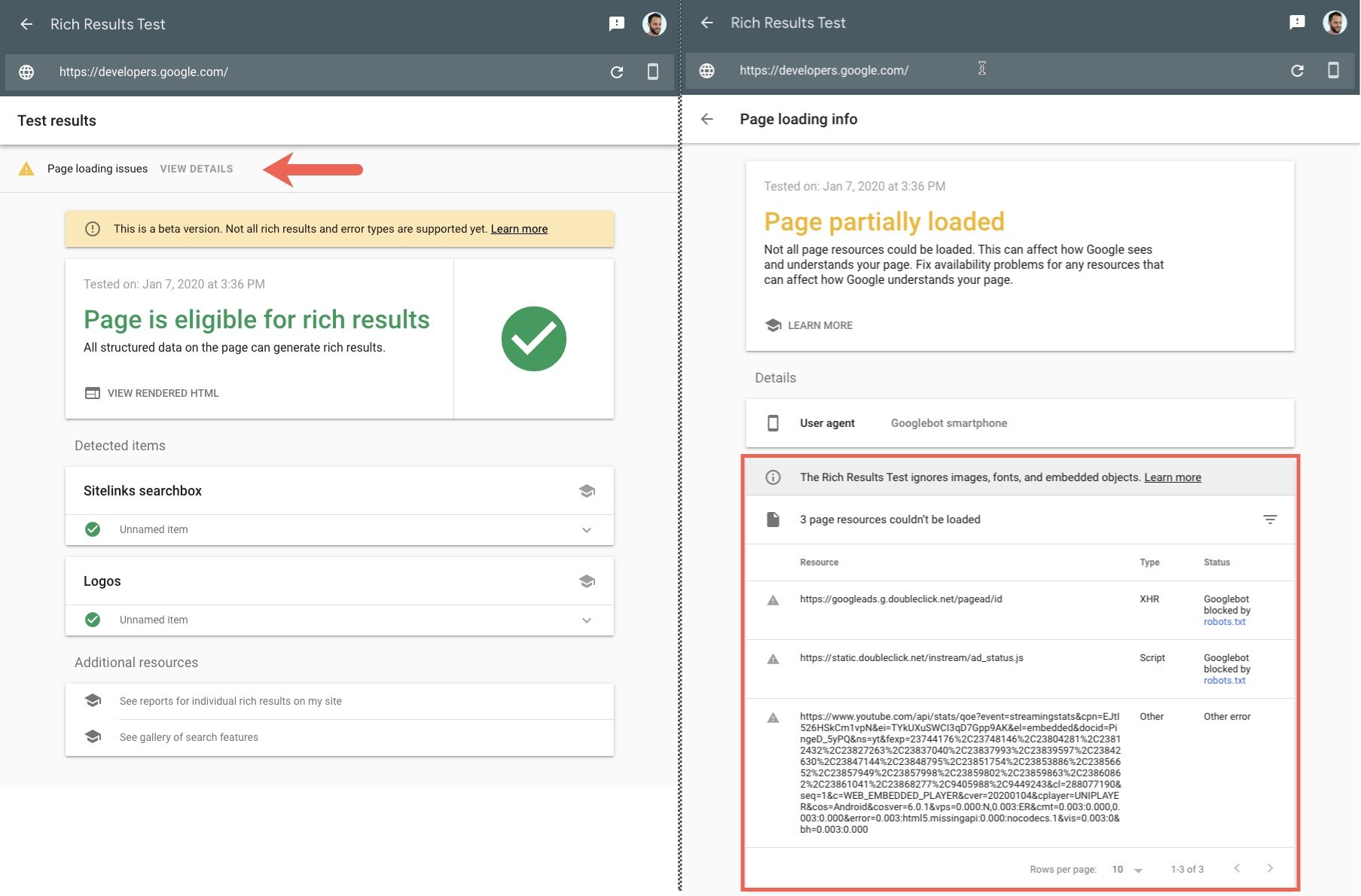The width and height of the screenshot is (1361, 896).
Task: Expand the Unnamed item under Sitelinks searchbox
Action: pyautogui.click(x=586, y=530)
